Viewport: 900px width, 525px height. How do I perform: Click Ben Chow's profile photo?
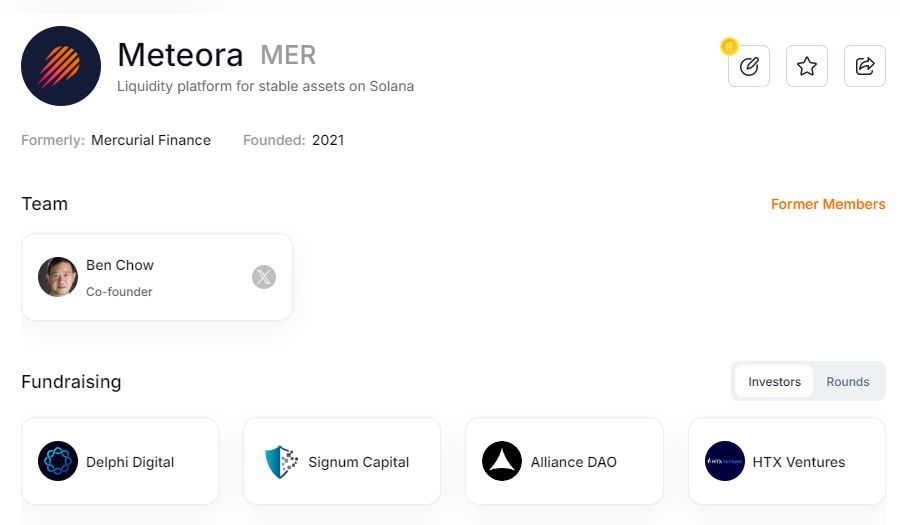coord(58,277)
